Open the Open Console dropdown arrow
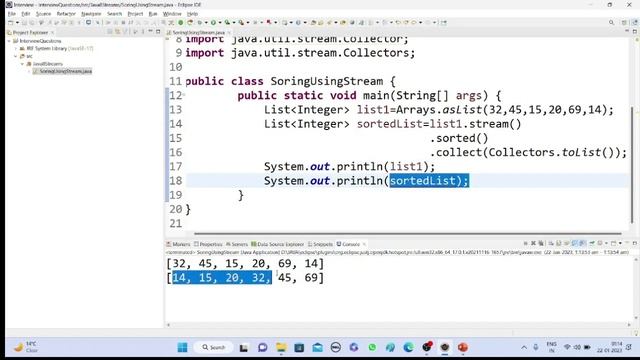640x360 pixels. (x=620, y=243)
